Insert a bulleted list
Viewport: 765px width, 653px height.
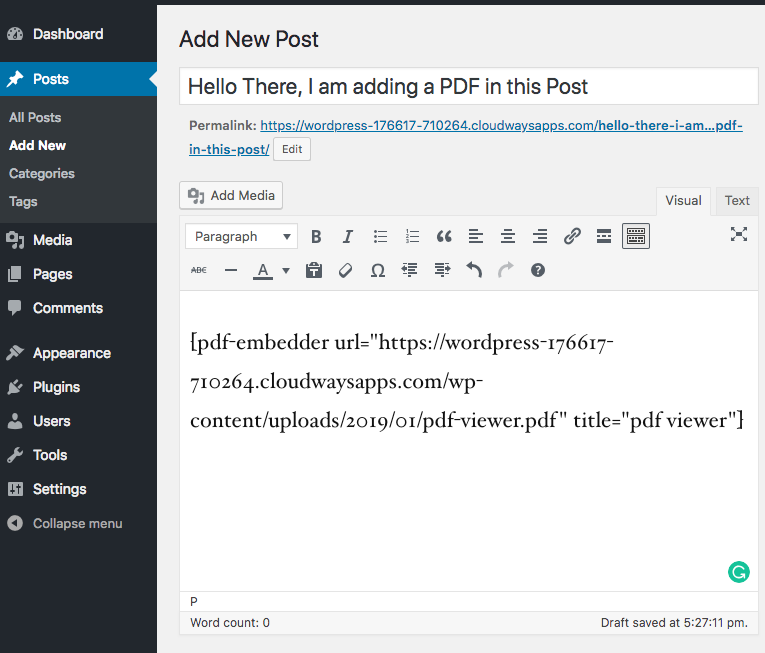[x=380, y=237]
